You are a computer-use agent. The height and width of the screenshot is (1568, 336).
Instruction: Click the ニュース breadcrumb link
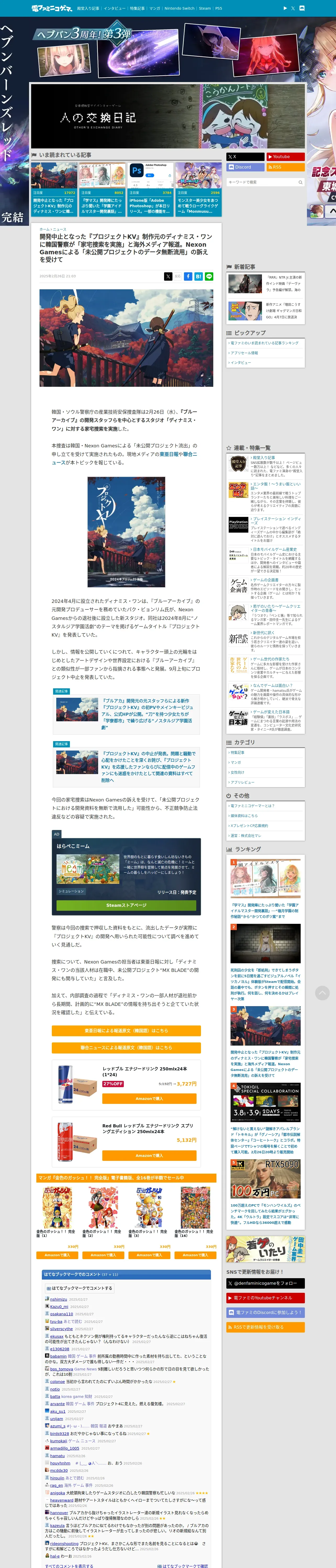click(59, 229)
